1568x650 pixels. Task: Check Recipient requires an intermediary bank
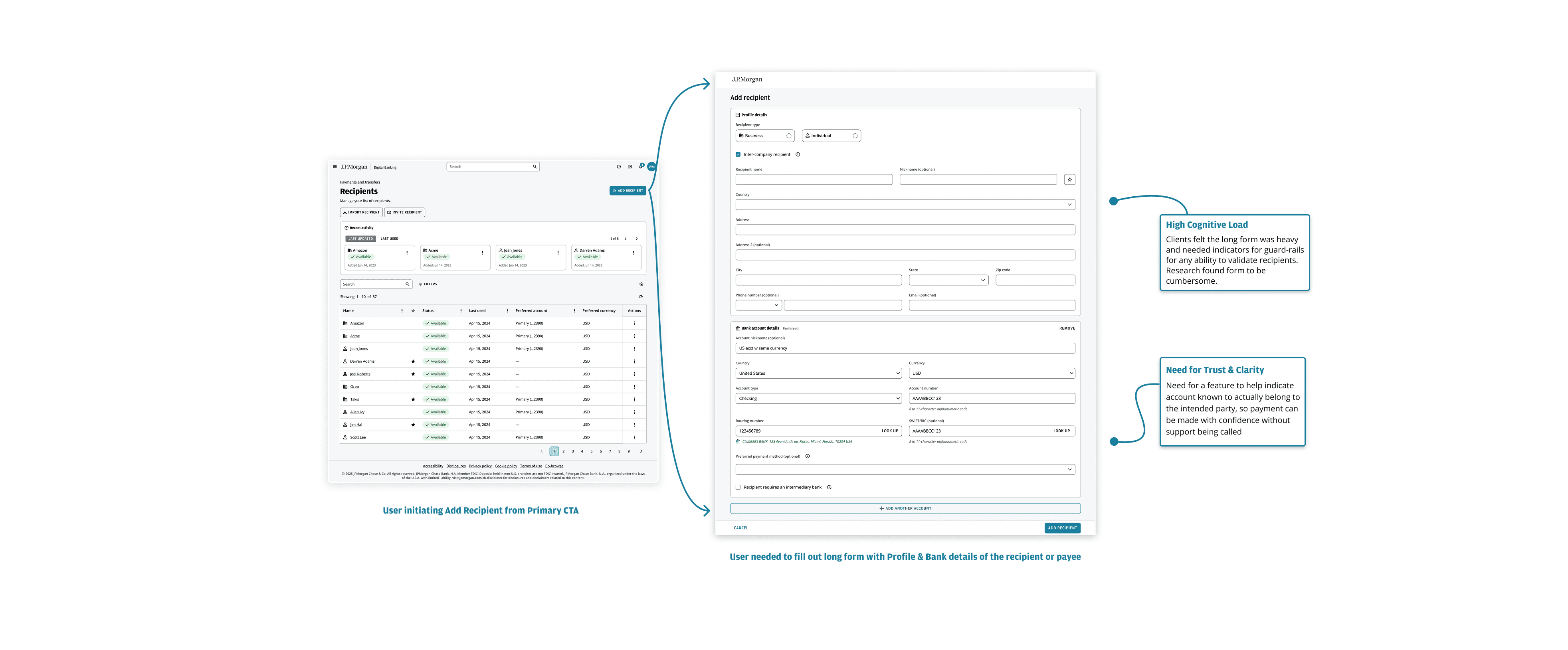[738, 488]
